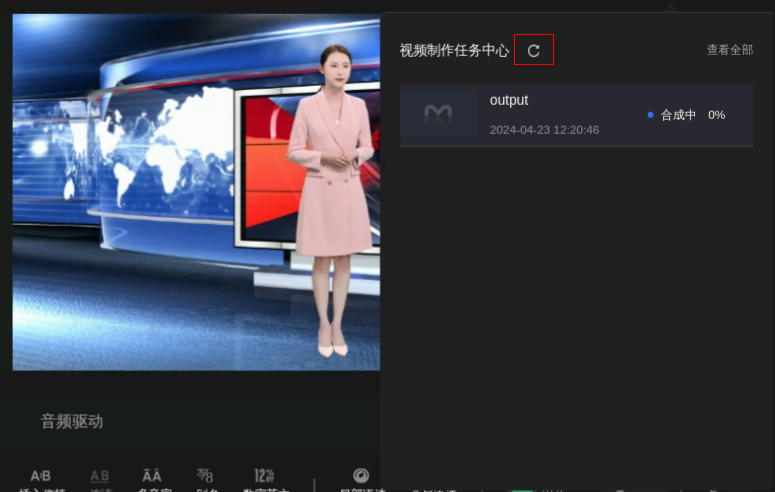Click the 合成中 status label

678,115
